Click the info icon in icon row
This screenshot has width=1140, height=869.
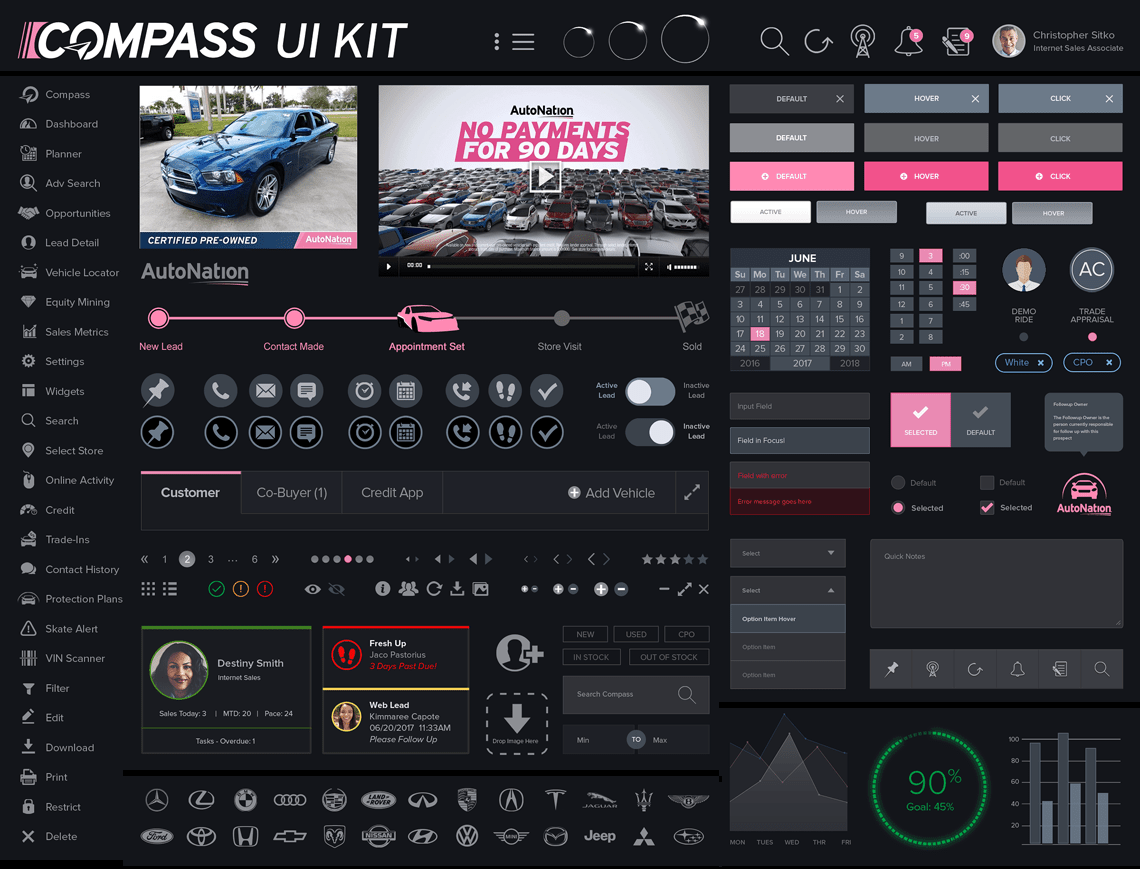(382, 588)
